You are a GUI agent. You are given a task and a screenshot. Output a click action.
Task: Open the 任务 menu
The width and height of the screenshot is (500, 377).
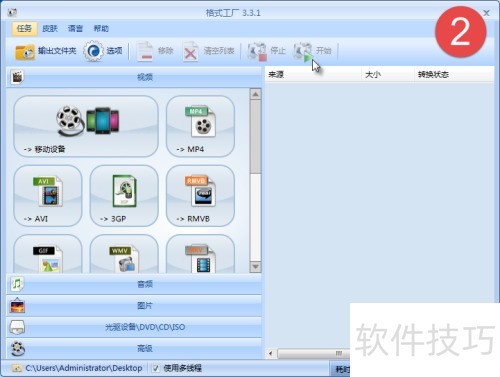point(24,29)
